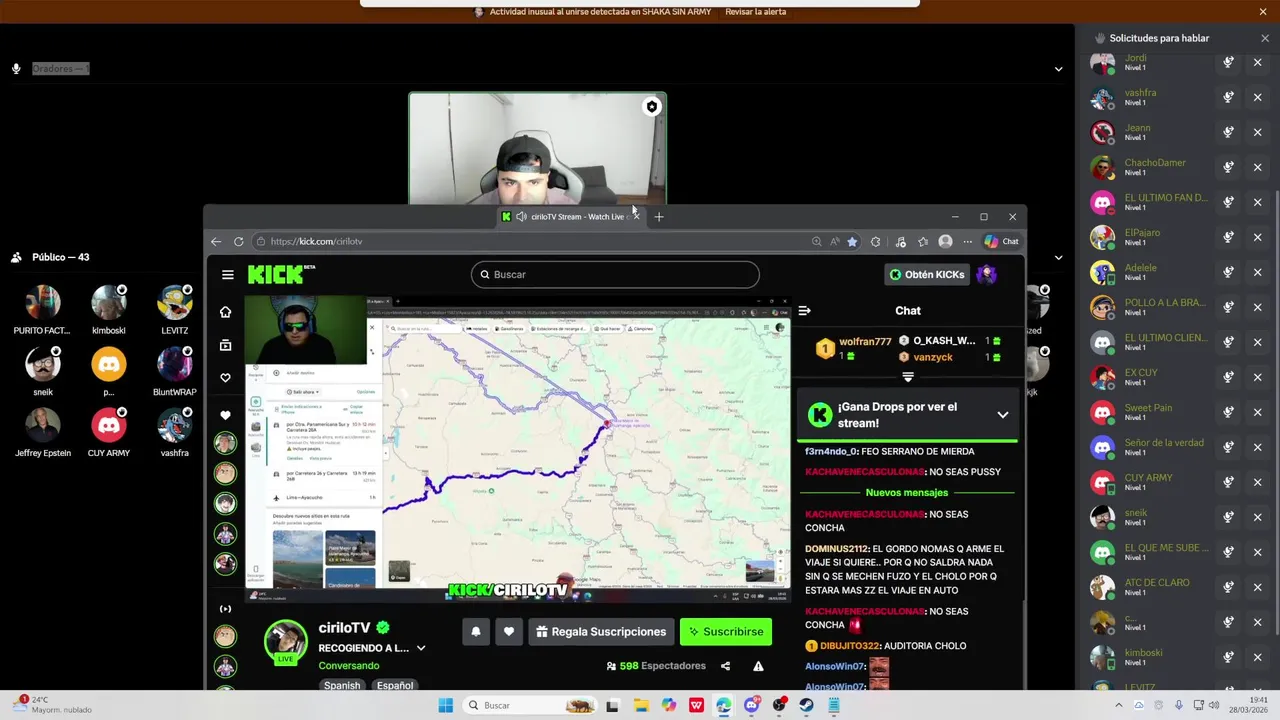This screenshot has width=1280, height=720.
Task: Open the Kick sidebar browse icon
Action: tap(225, 345)
